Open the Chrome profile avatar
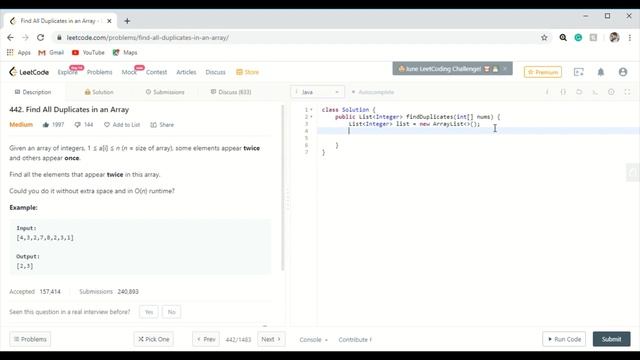This screenshot has width=640, height=360. [614, 38]
